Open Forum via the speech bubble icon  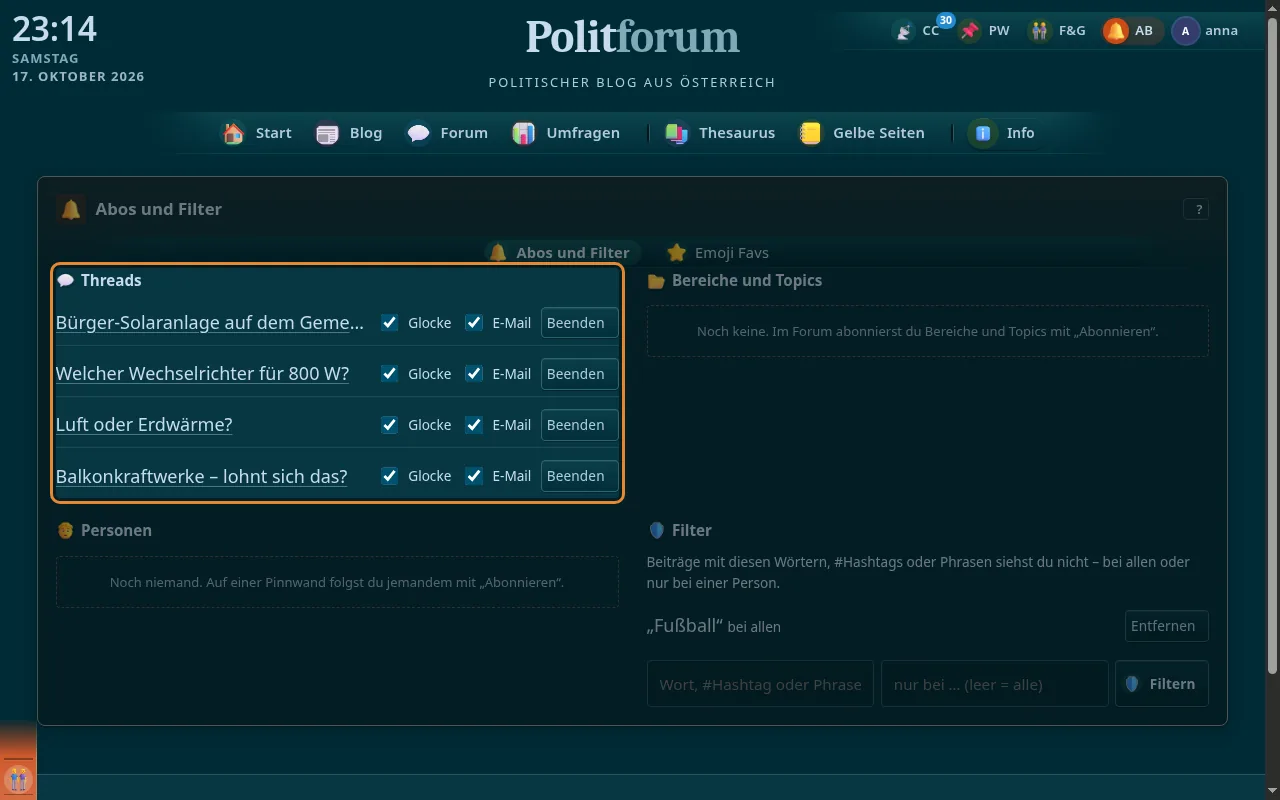click(418, 133)
